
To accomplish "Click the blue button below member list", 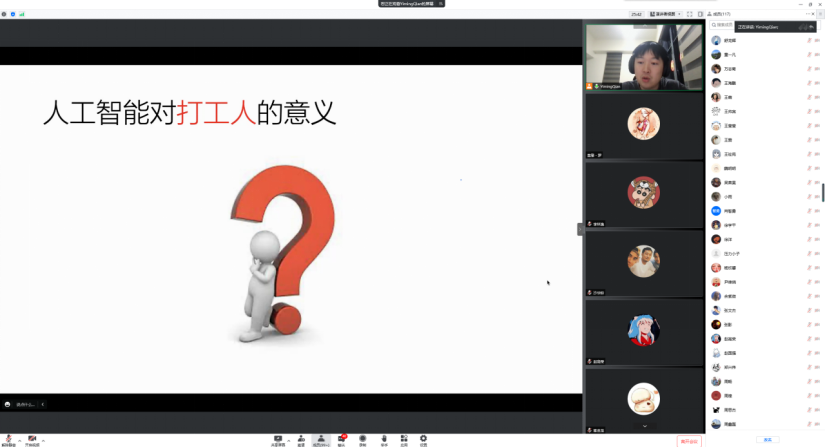I will 767,439.
